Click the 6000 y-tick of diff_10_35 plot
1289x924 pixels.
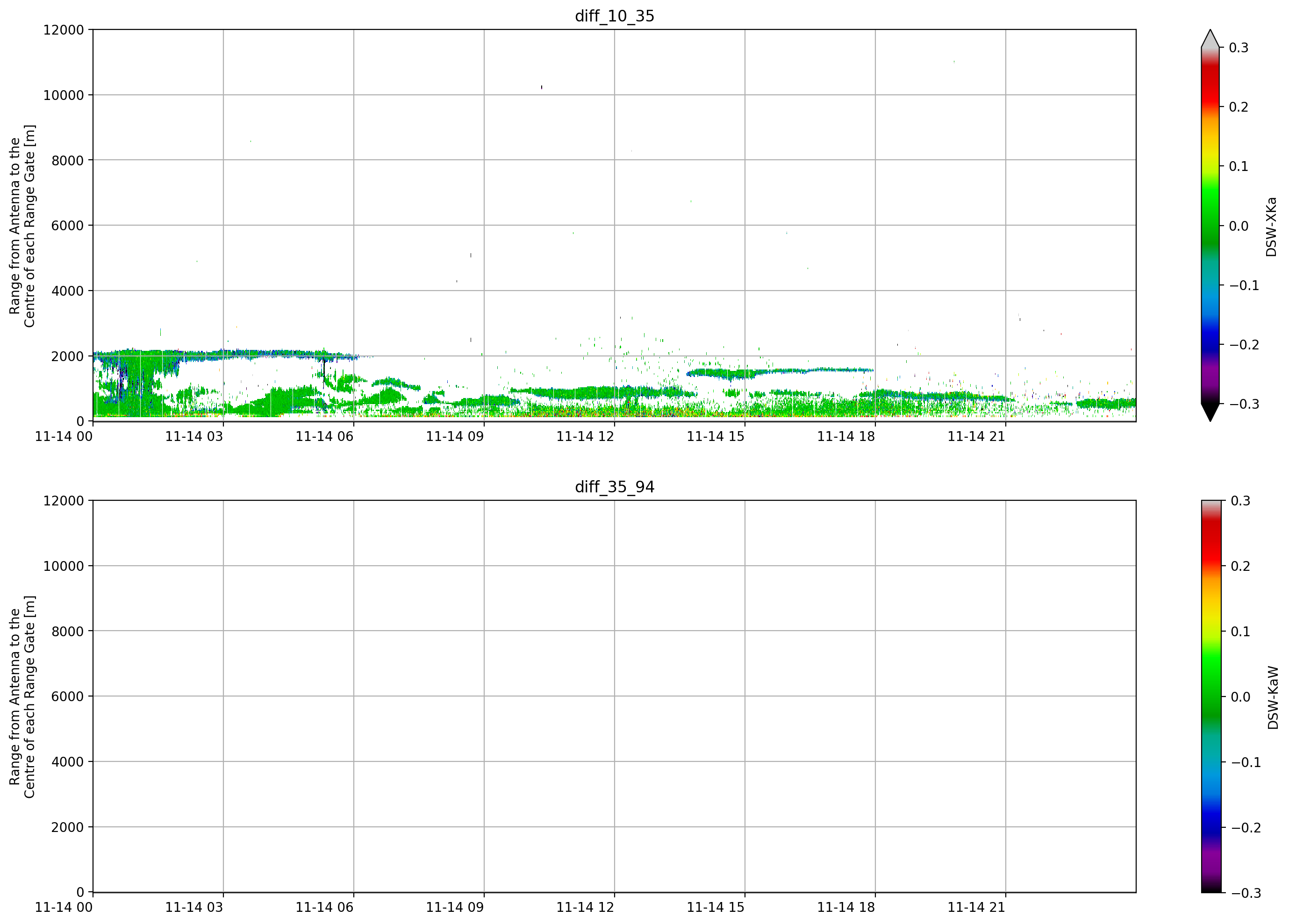click(x=68, y=226)
